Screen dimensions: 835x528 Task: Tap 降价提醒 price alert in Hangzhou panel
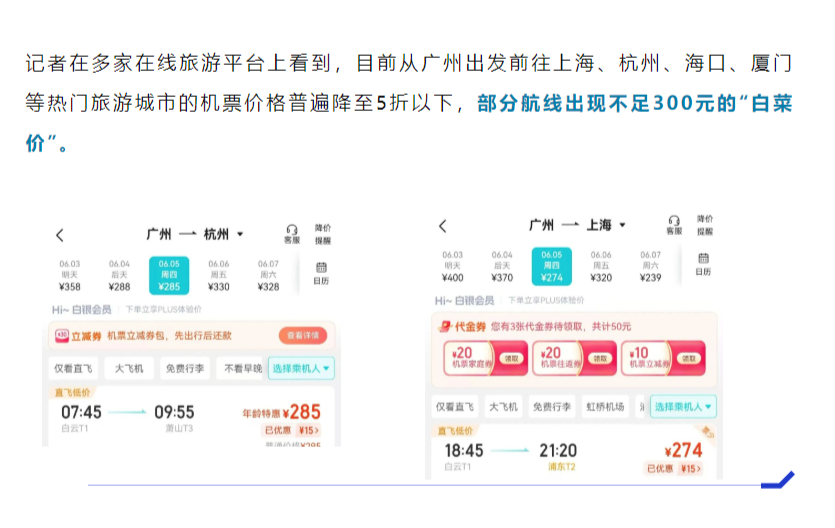pos(323,234)
